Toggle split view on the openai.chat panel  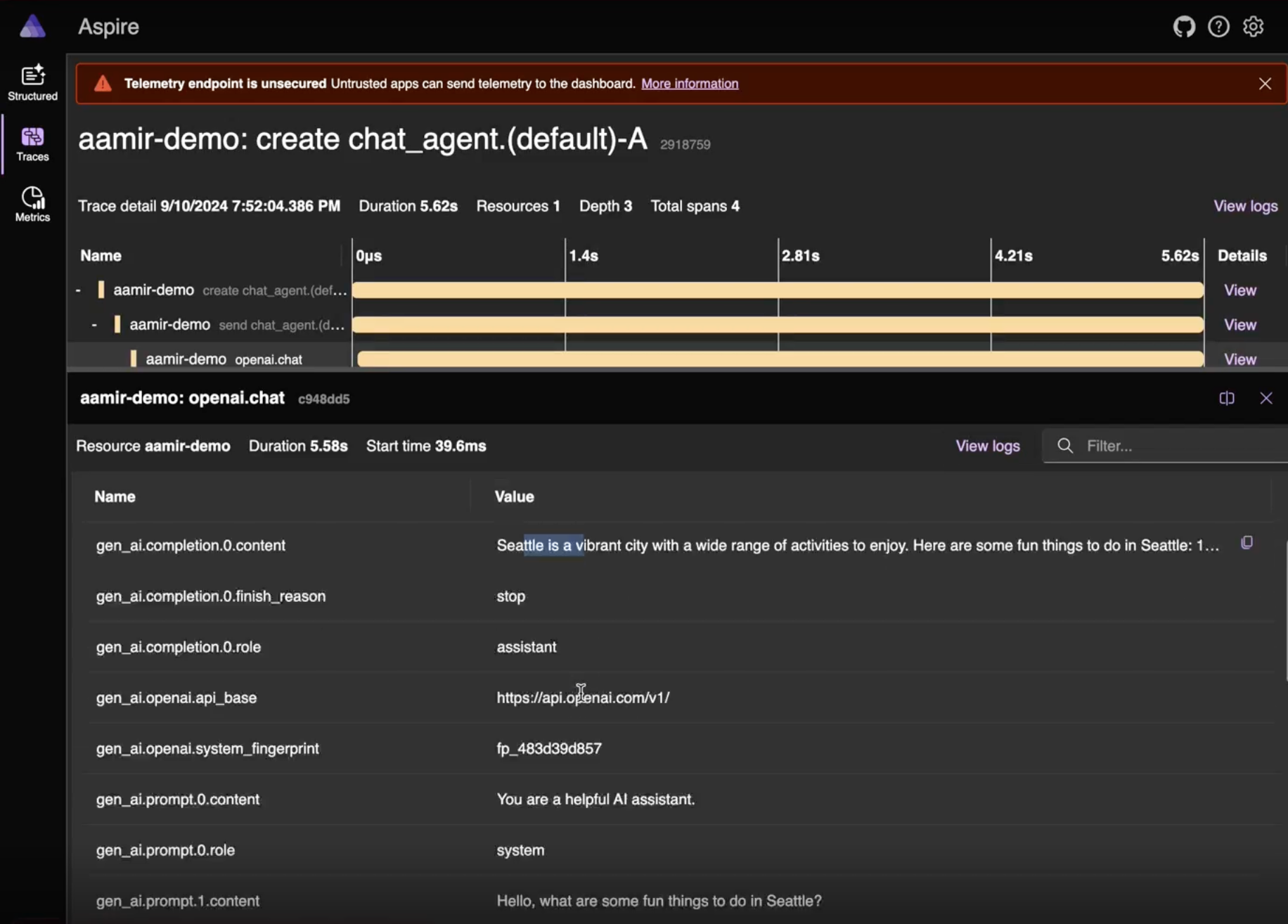pyautogui.click(x=1227, y=398)
